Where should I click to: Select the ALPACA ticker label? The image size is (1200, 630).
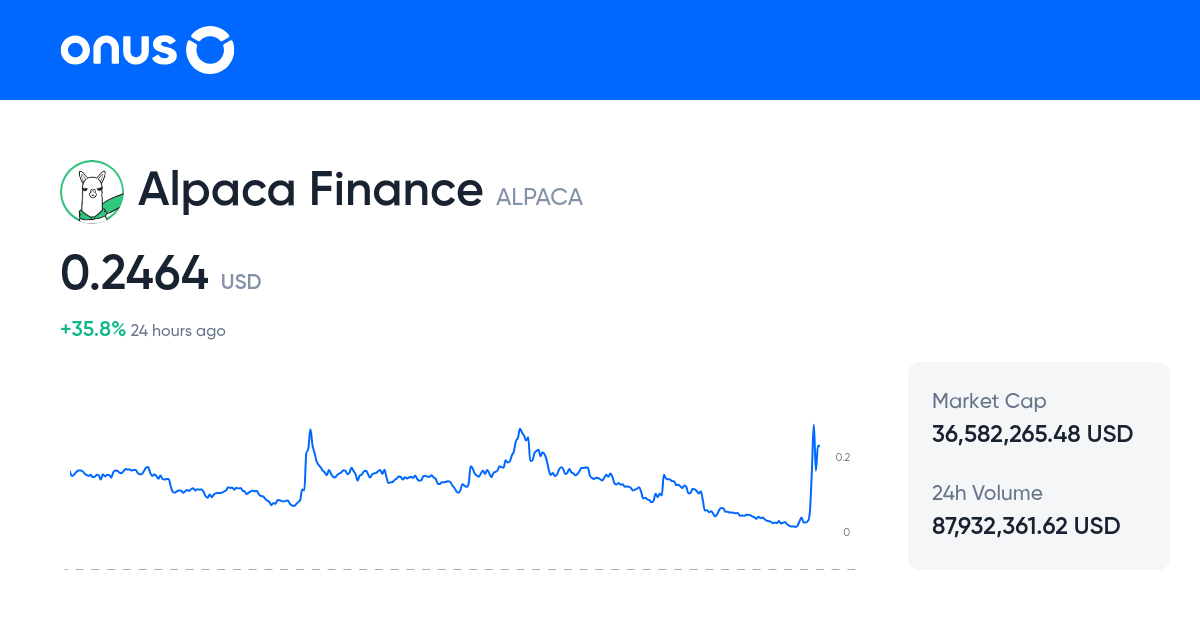click(539, 197)
